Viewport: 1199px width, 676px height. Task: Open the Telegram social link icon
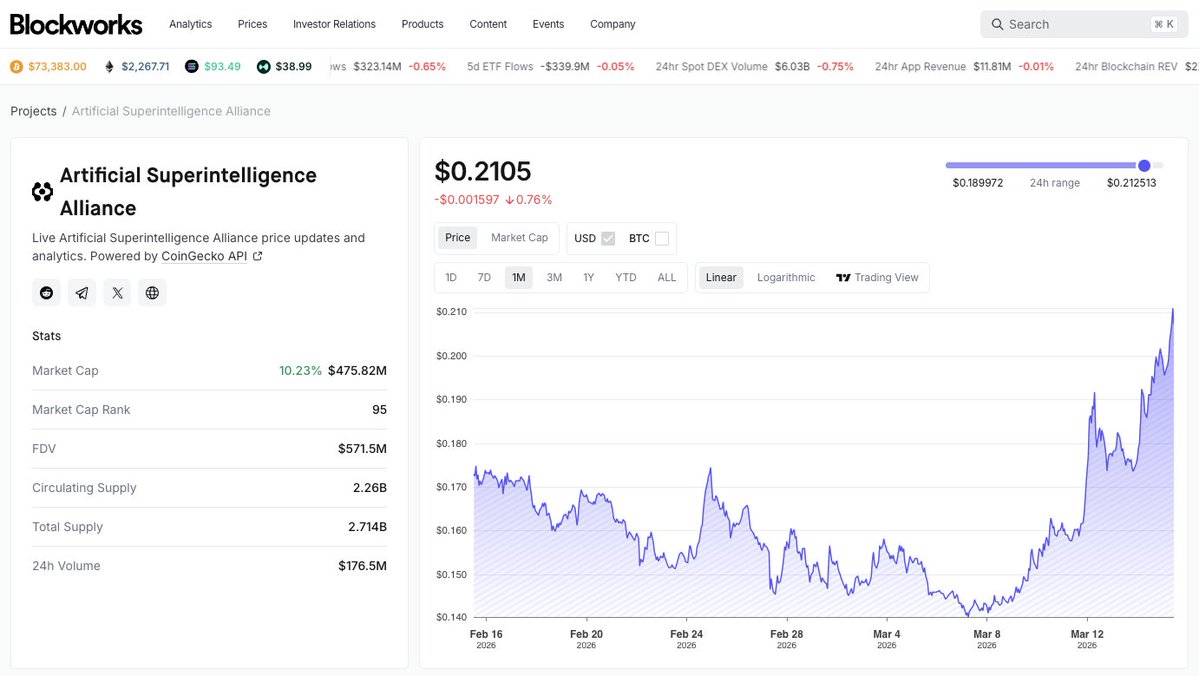coord(82,293)
